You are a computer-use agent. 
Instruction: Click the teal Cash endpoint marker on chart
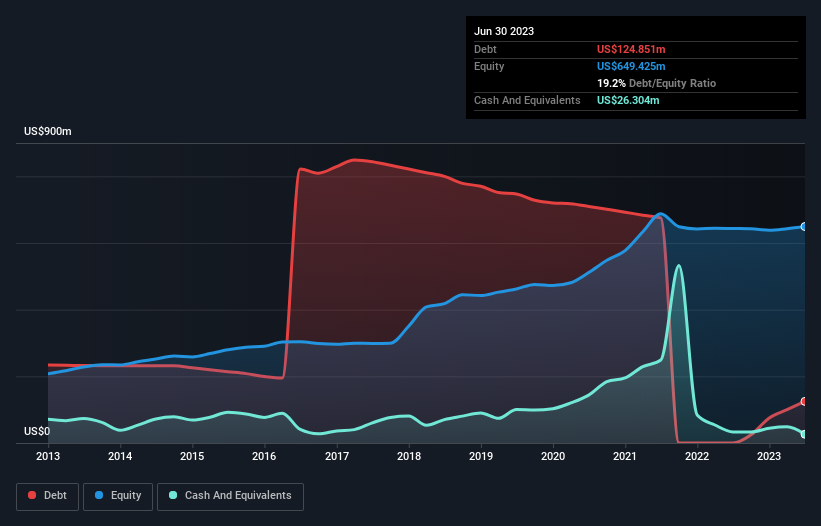point(804,434)
